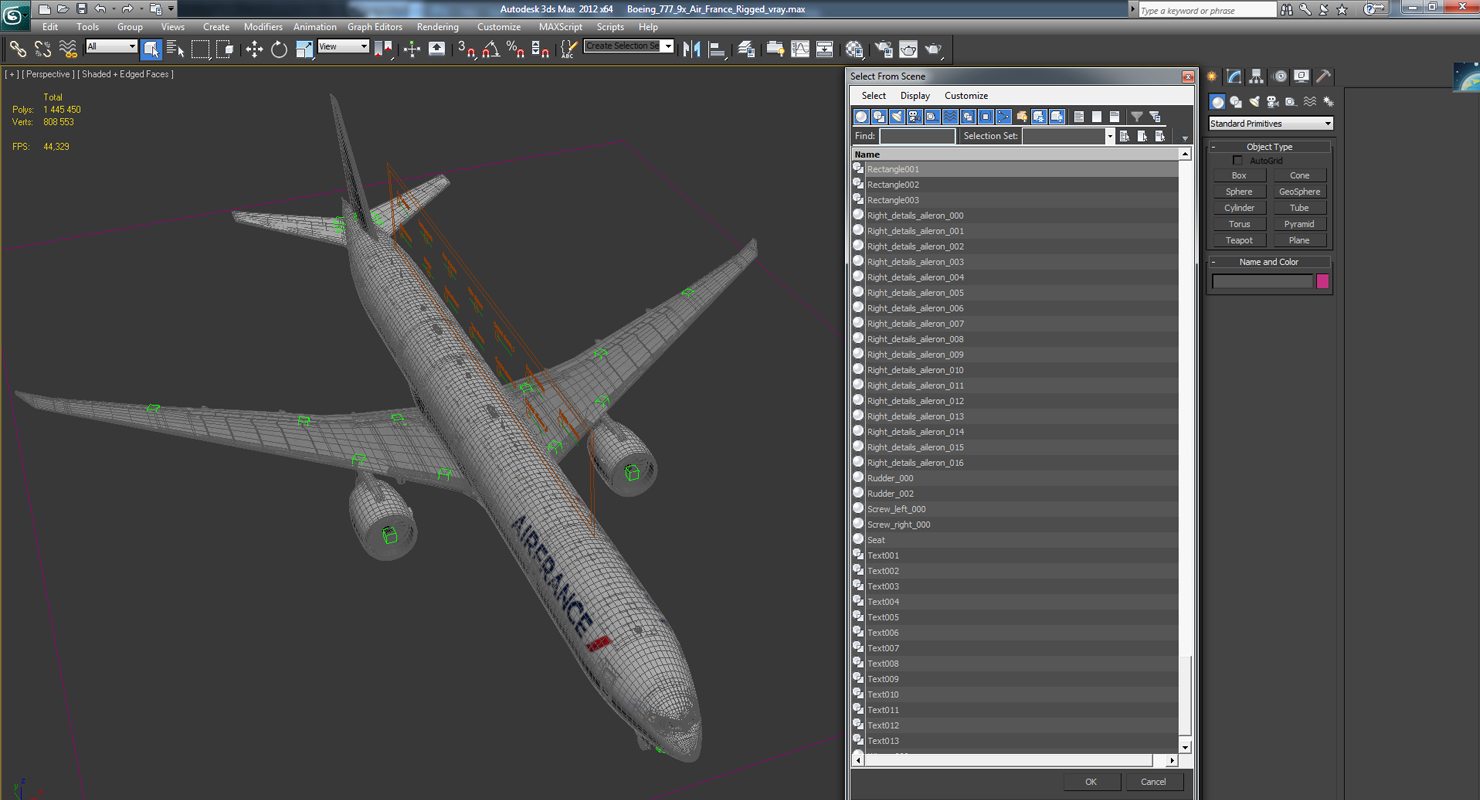Image resolution: width=1480 pixels, height=800 pixels.
Task: Open the Motion command panel
Action: click(x=1279, y=76)
